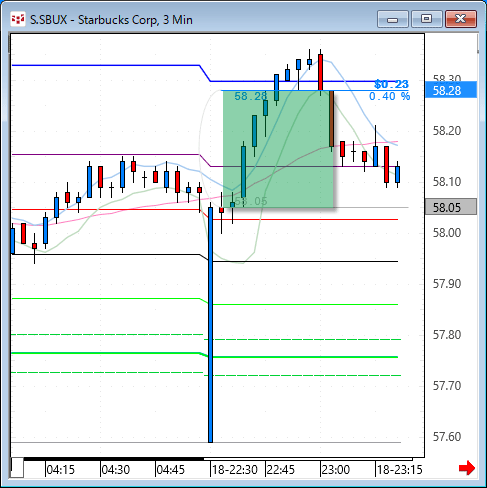The width and height of the screenshot is (487, 488).
Task: Click the 22:45 time axis label
Action: 281,470
